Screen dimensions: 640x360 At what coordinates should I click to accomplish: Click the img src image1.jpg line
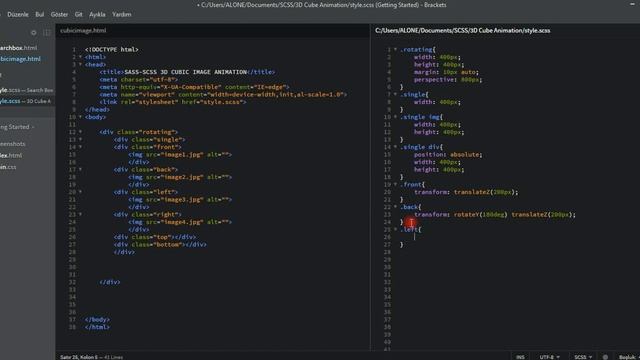[x=180, y=154]
